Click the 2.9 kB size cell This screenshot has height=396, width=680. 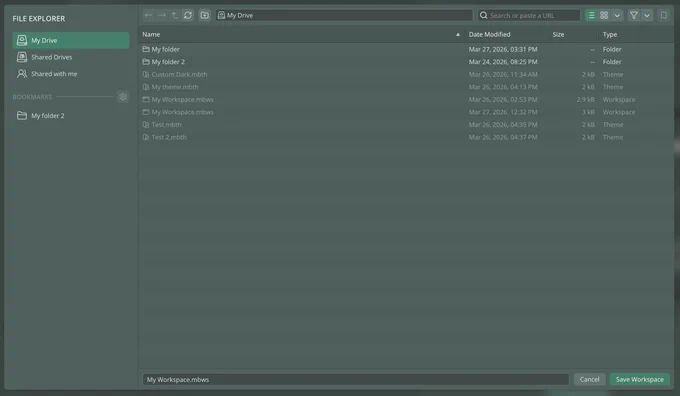(x=585, y=100)
